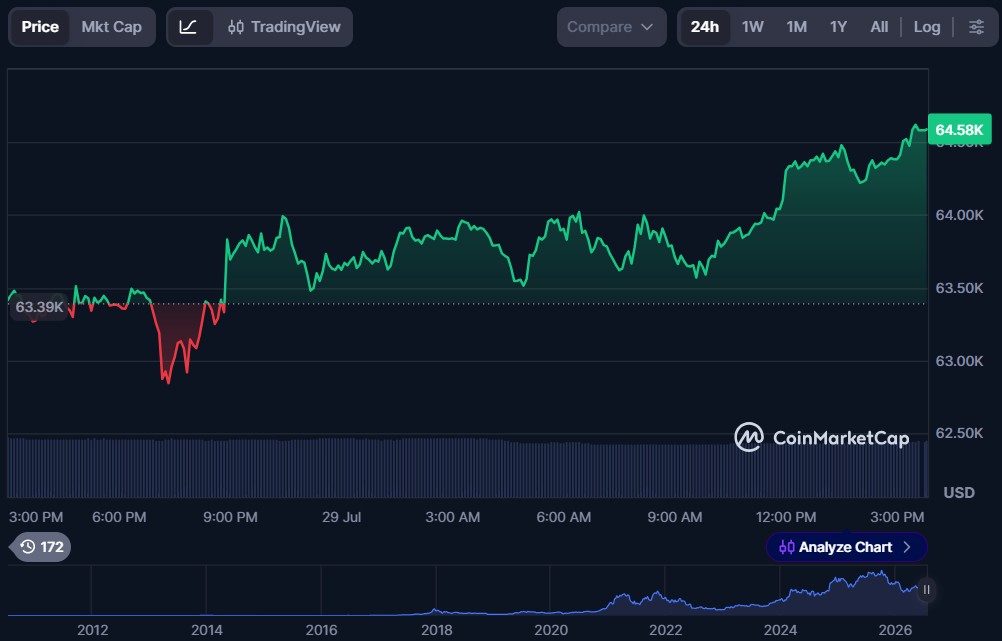
Task: Select the Price tab
Action: (x=40, y=27)
